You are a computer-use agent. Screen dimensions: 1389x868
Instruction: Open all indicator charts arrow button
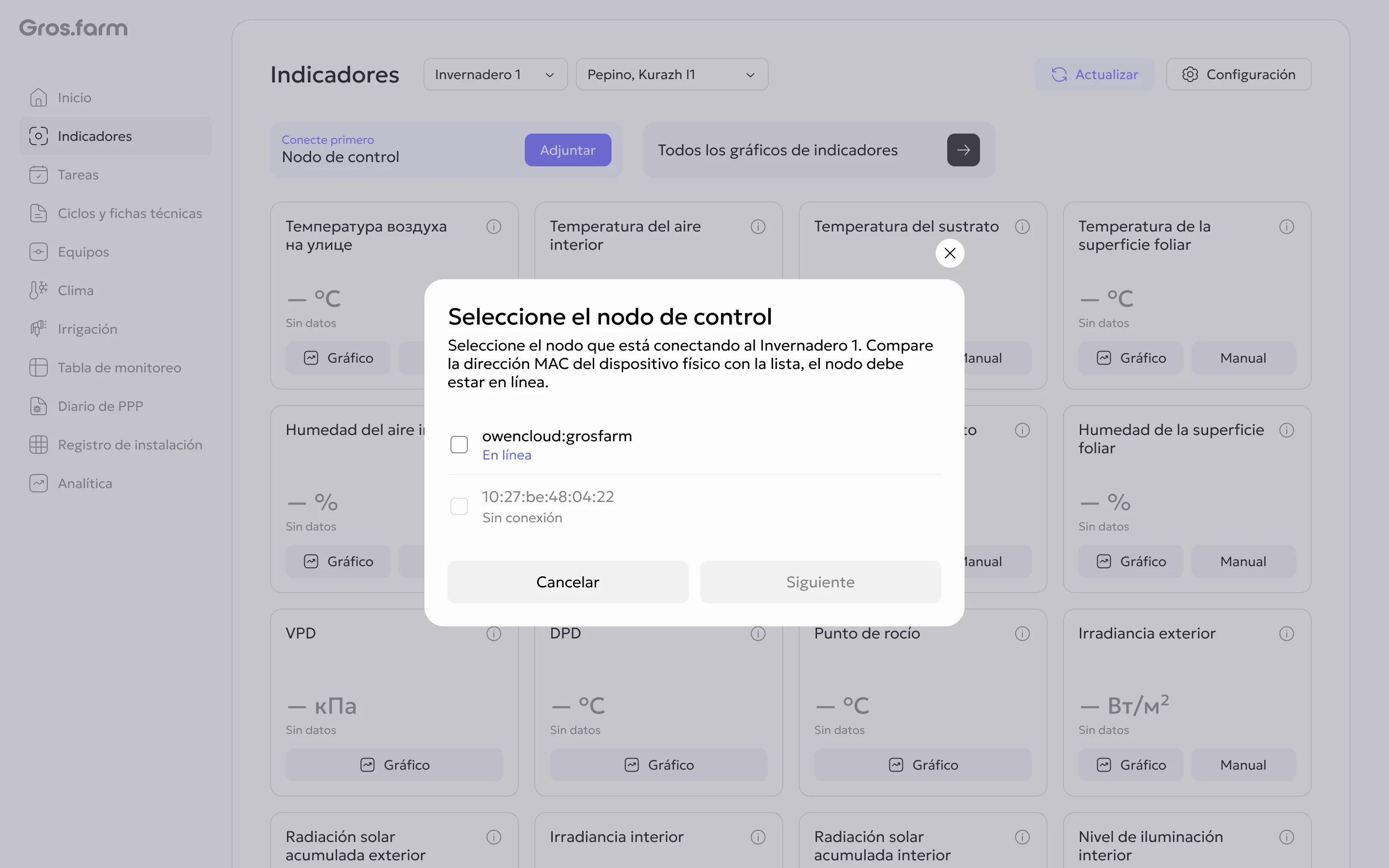coord(963,150)
